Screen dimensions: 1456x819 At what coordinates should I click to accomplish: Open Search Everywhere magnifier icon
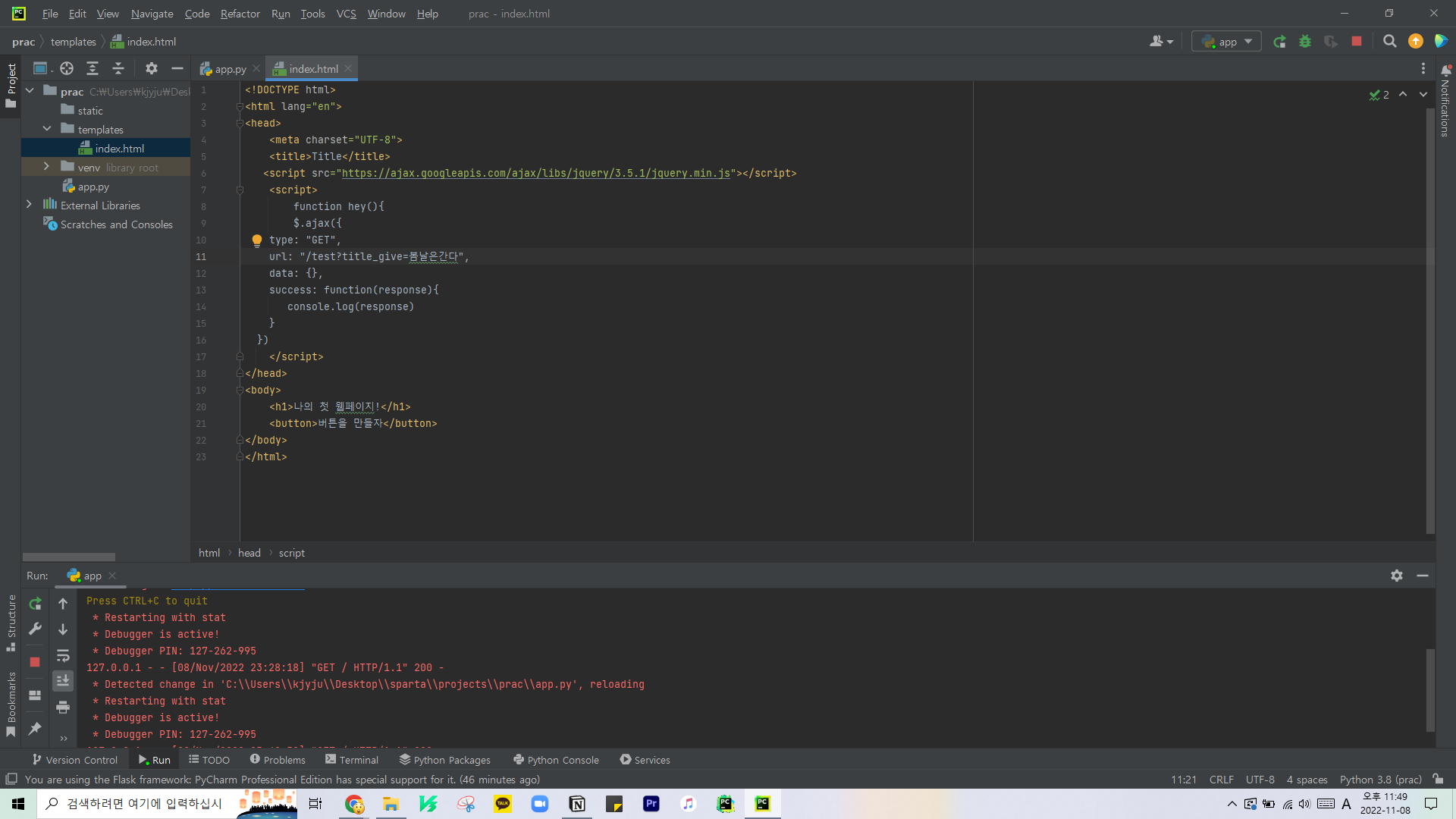tap(1389, 42)
